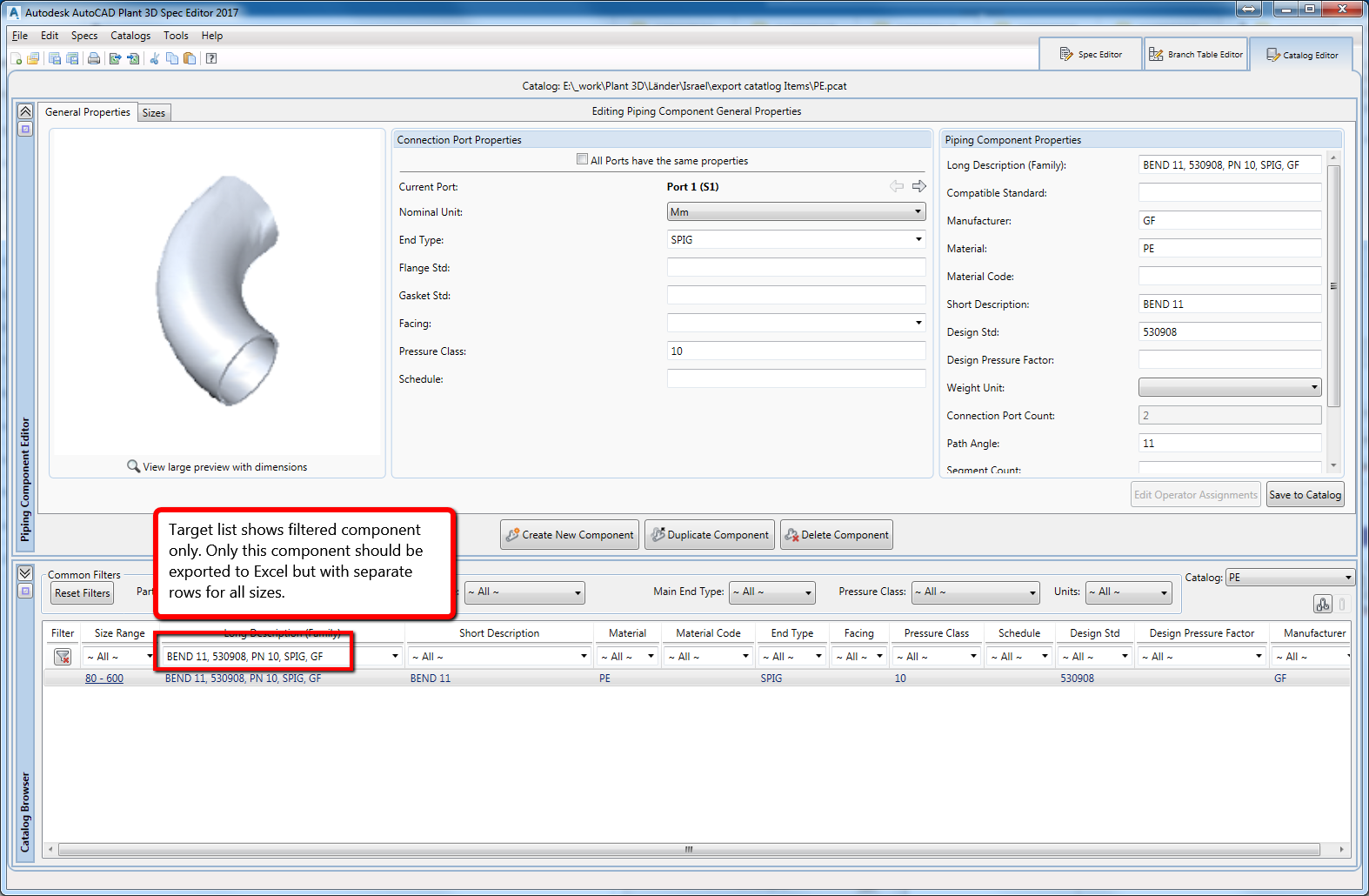Click the Design Std input field
Screen dimensions: 1369x896
click(x=1230, y=331)
